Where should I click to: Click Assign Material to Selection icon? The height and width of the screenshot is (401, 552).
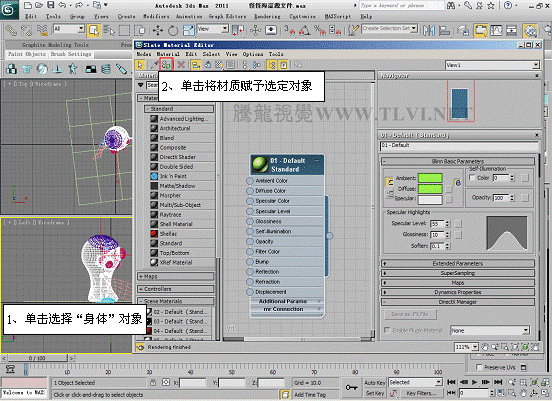(166, 64)
